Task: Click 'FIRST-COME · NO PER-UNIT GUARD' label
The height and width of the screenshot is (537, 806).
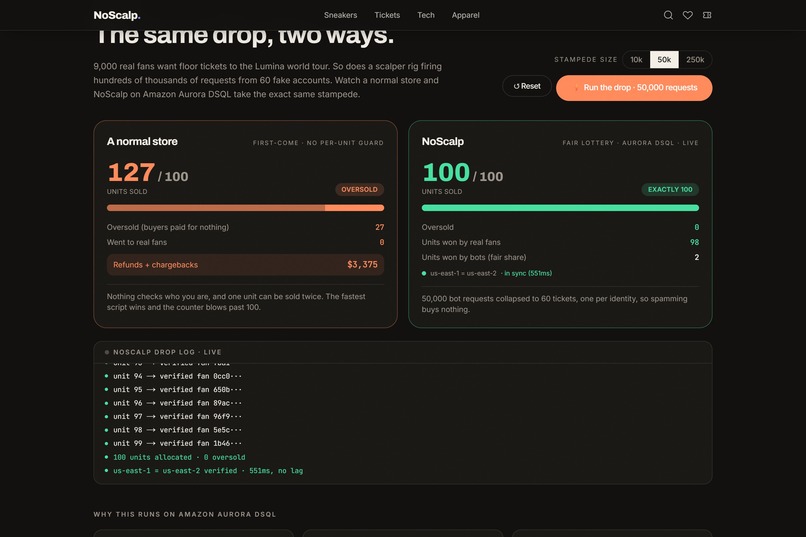Action: pos(318,143)
